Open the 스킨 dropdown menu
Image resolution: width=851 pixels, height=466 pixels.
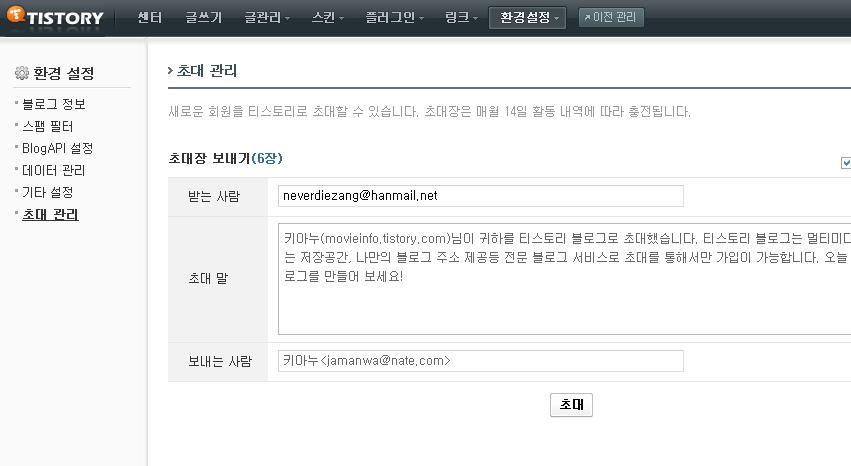(x=328, y=17)
